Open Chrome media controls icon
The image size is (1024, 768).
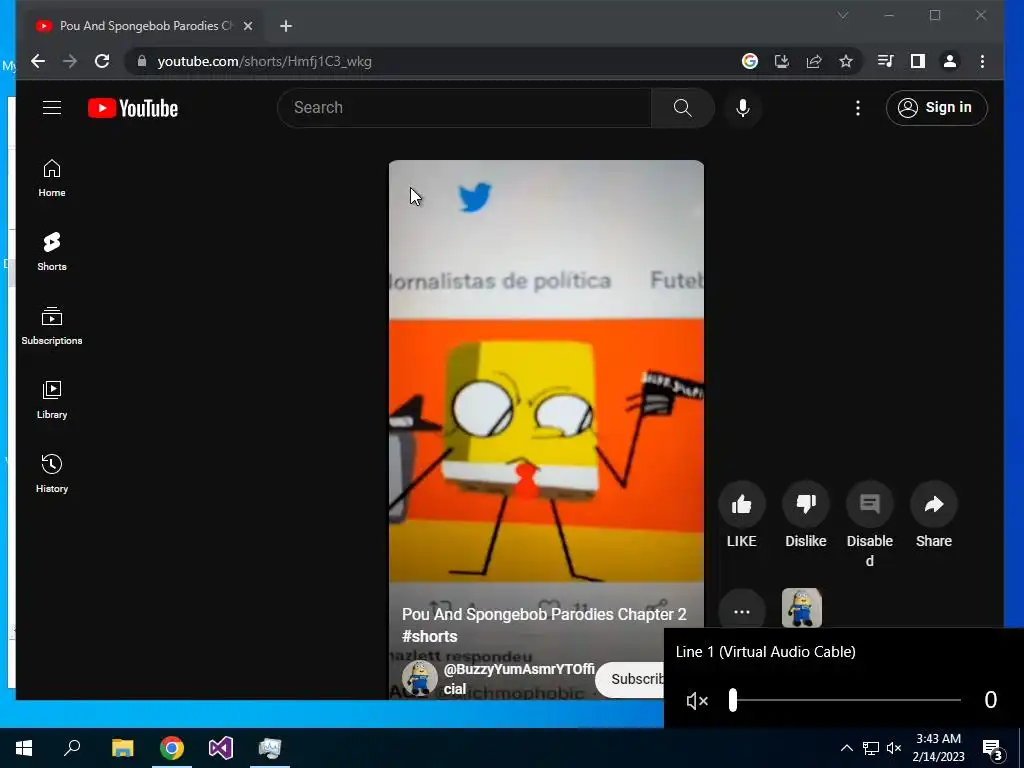pos(886,61)
